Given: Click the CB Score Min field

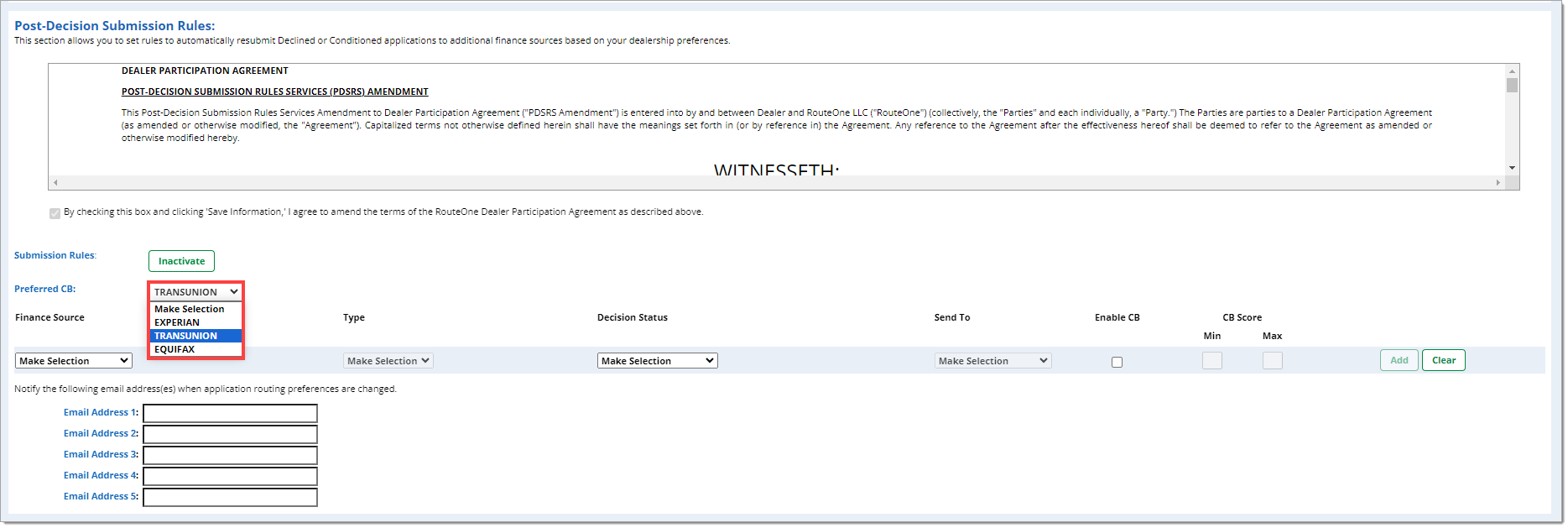Looking at the screenshot, I should coord(1212,361).
